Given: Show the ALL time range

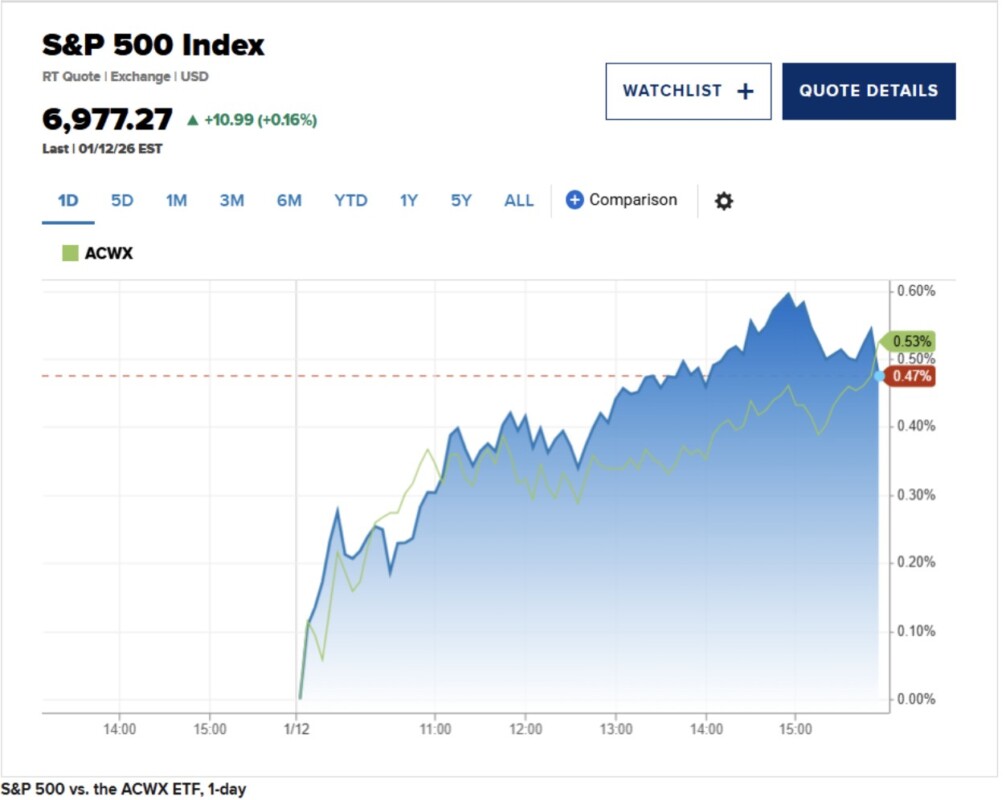Looking at the screenshot, I should tap(519, 201).
